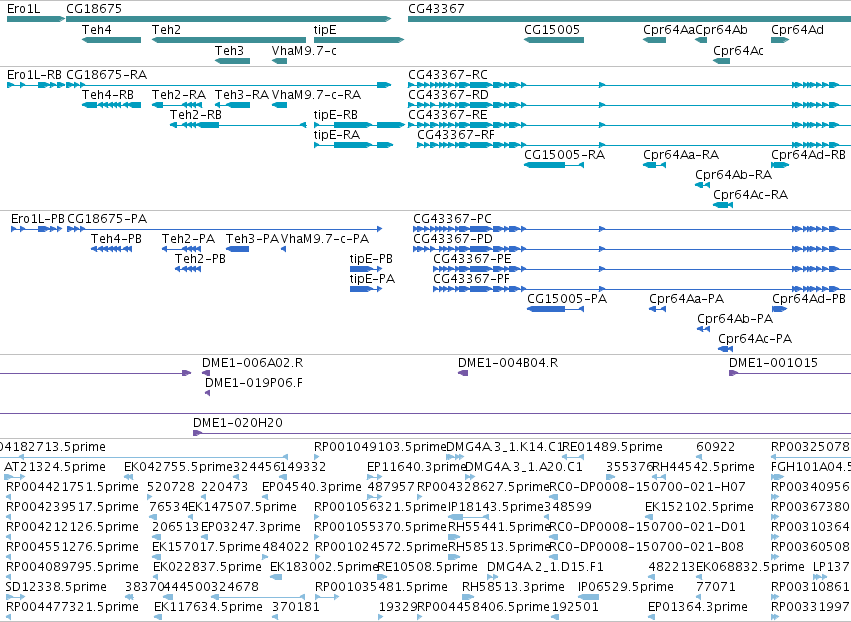Click the Teh2 gene label
This screenshot has width=851, height=622.
pos(166,30)
